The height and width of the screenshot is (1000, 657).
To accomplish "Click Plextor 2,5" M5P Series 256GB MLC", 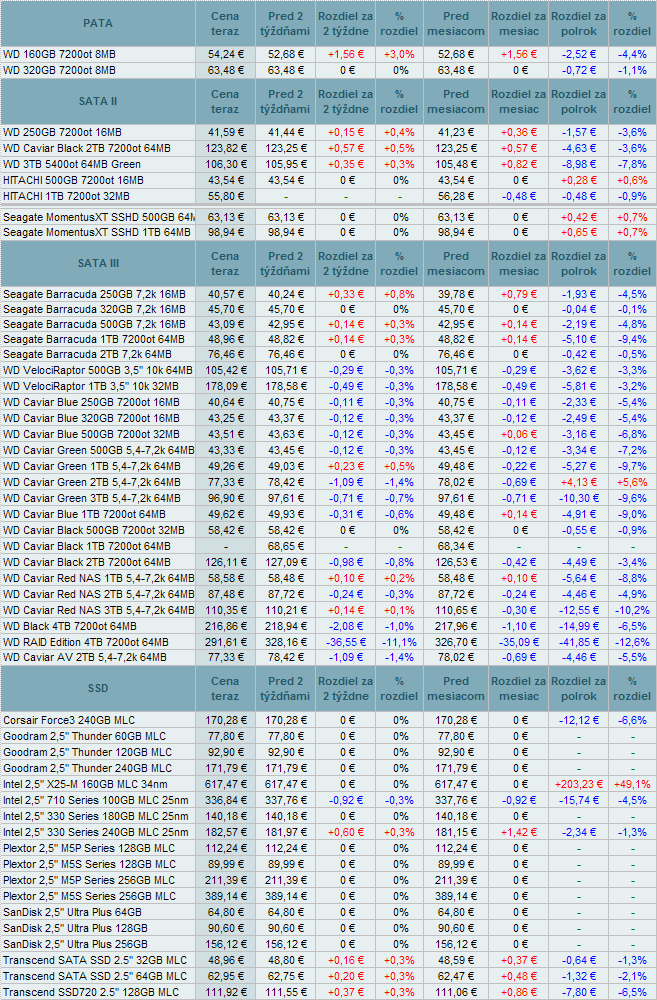I will pos(89,880).
